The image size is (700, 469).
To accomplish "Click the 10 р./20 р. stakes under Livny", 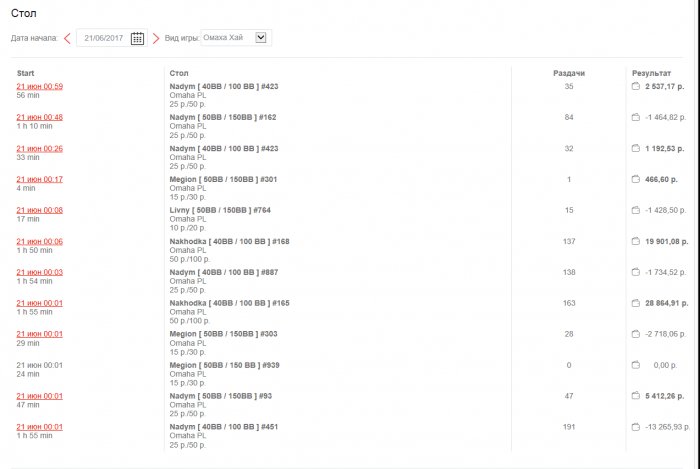I will pyautogui.click(x=188, y=228).
